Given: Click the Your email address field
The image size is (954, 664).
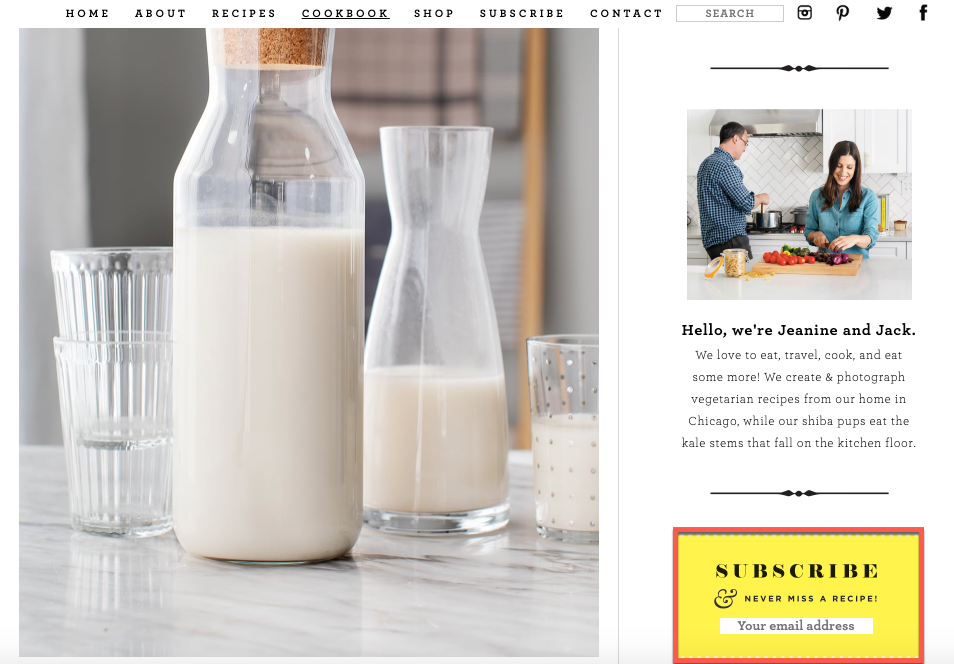Looking at the screenshot, I should (x=796, y=626).
